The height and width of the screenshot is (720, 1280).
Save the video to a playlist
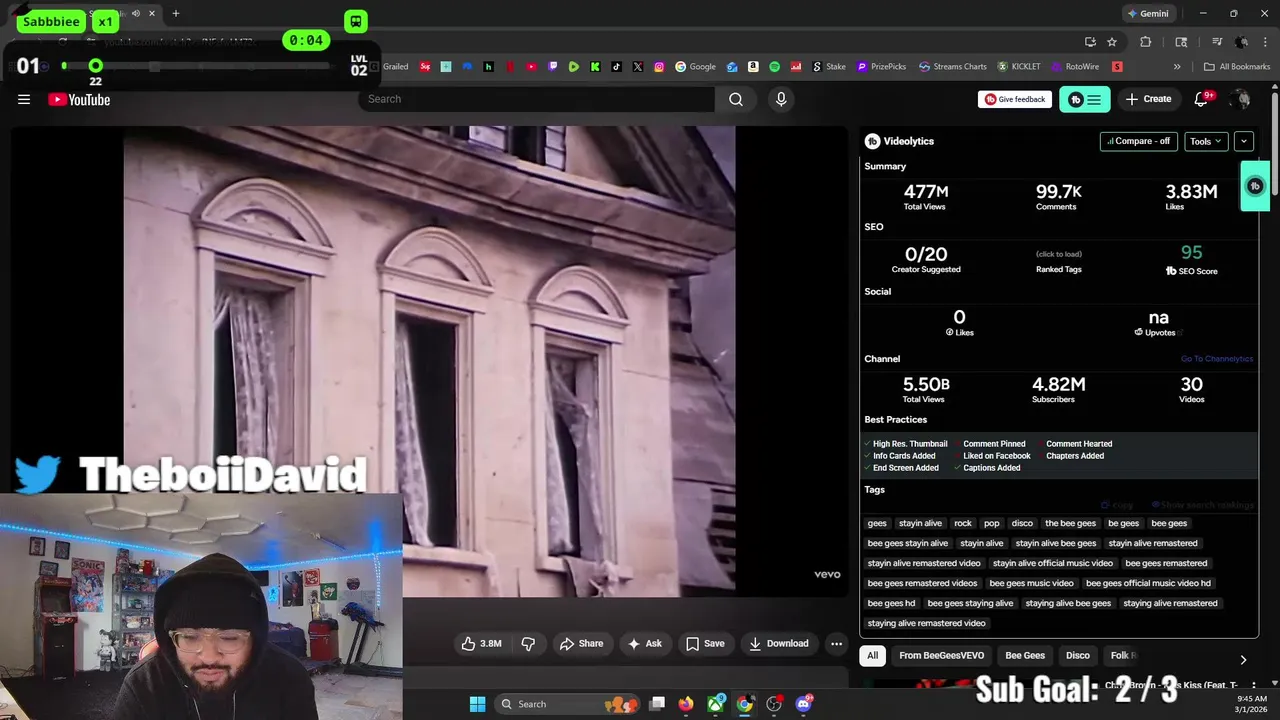point(705,644)
